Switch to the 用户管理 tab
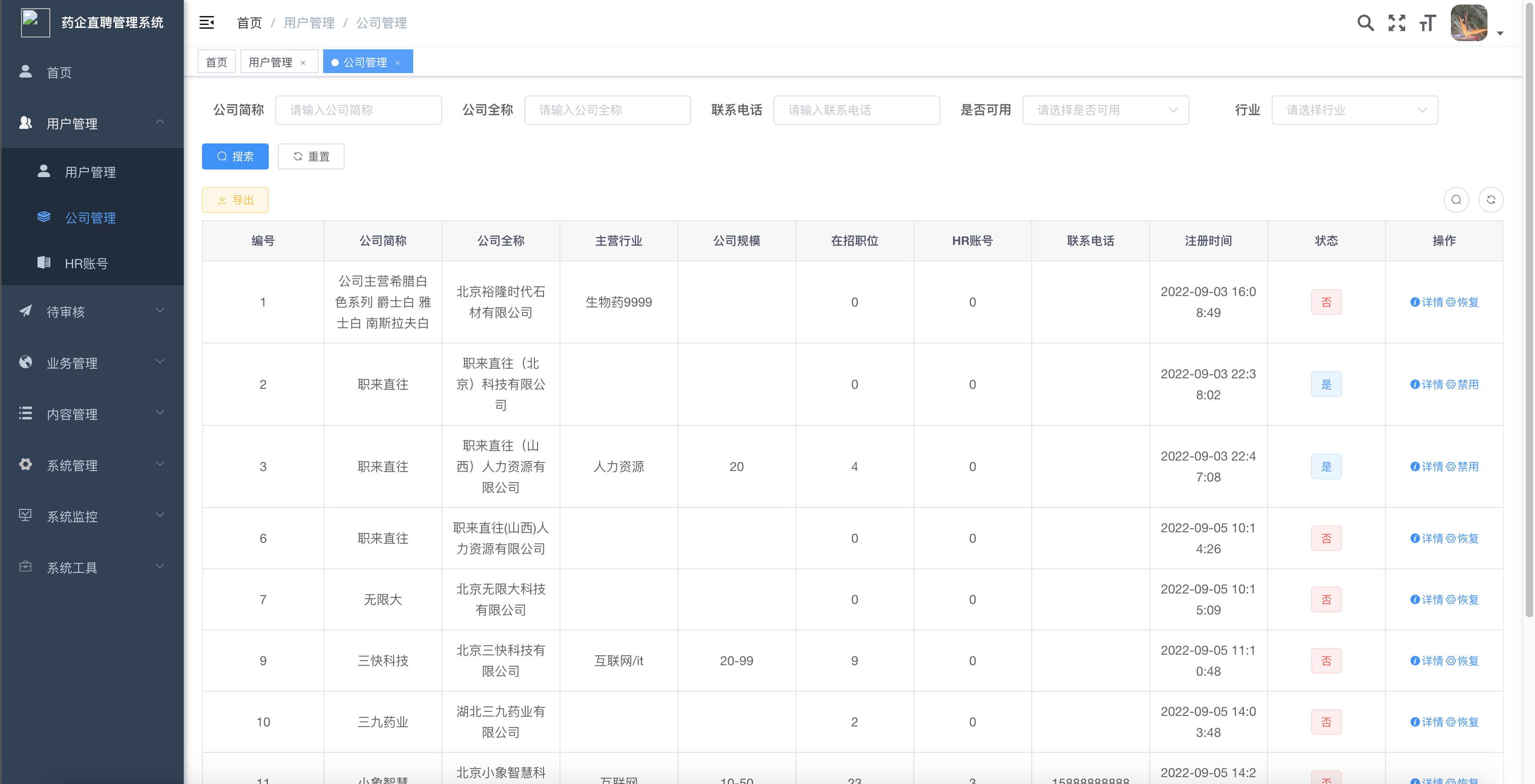Screen dimensions: 1535x784 coord(270,62)
